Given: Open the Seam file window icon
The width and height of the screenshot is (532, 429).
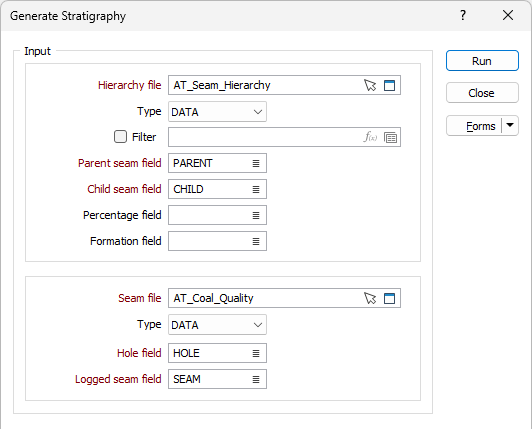Looking at the screenshot, I should click(389, 298).
